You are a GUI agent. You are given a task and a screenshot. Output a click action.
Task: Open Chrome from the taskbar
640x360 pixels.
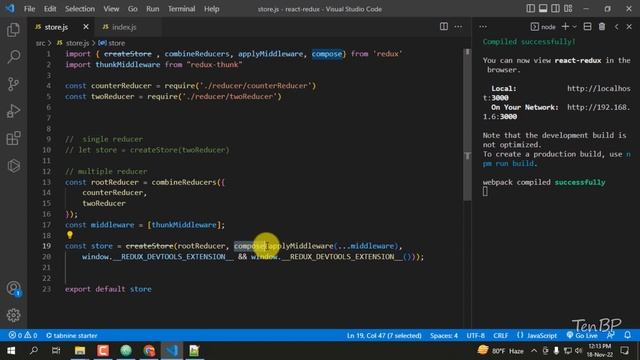149,351
